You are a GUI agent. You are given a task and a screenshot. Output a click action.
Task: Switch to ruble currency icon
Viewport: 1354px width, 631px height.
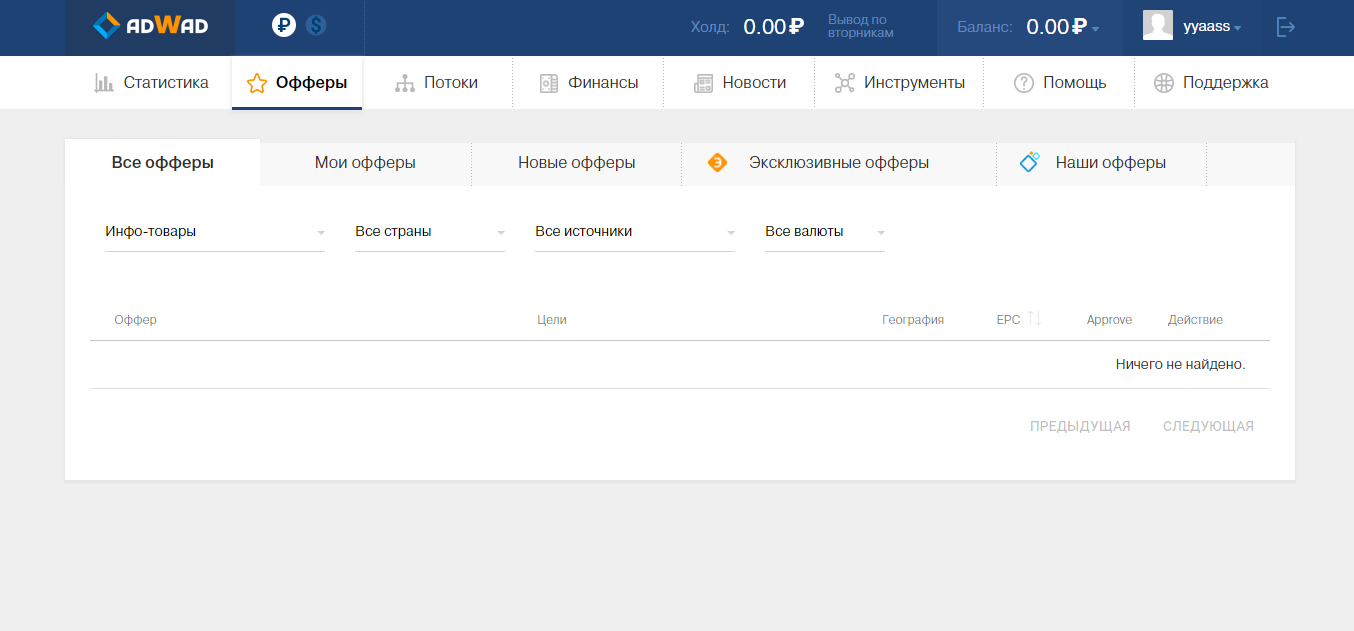284,26
